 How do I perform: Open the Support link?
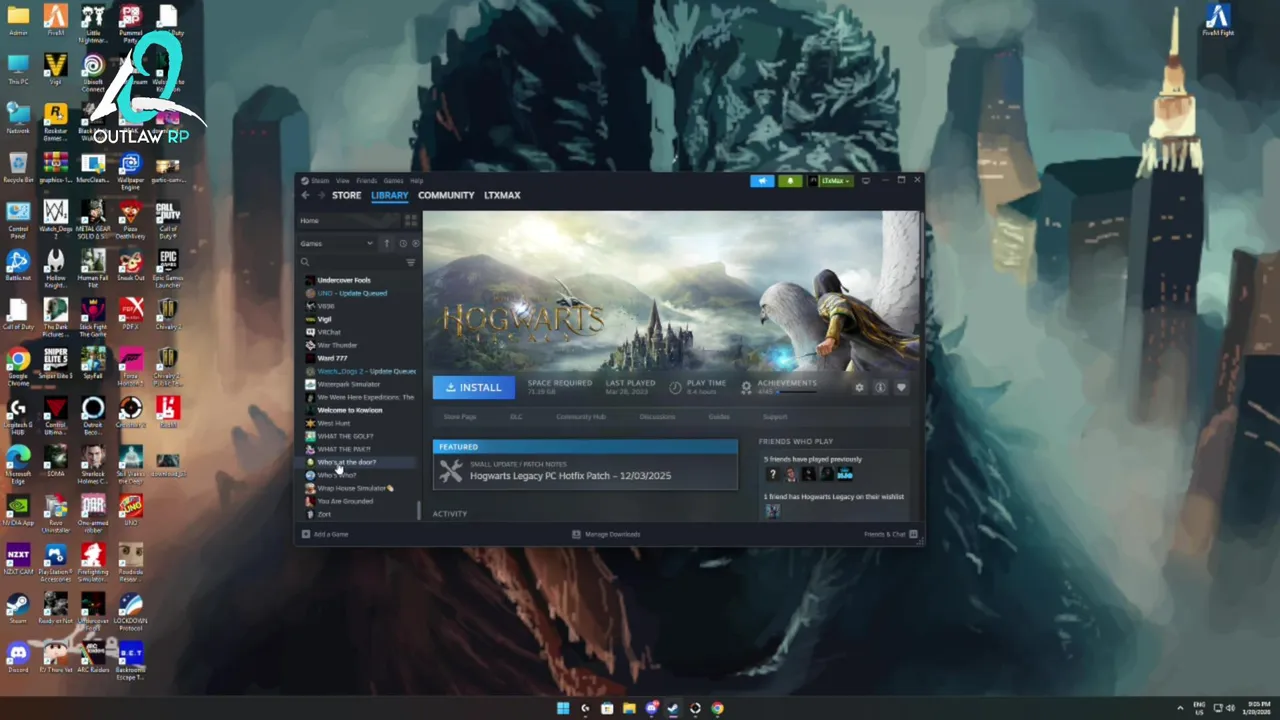(775, 416)
